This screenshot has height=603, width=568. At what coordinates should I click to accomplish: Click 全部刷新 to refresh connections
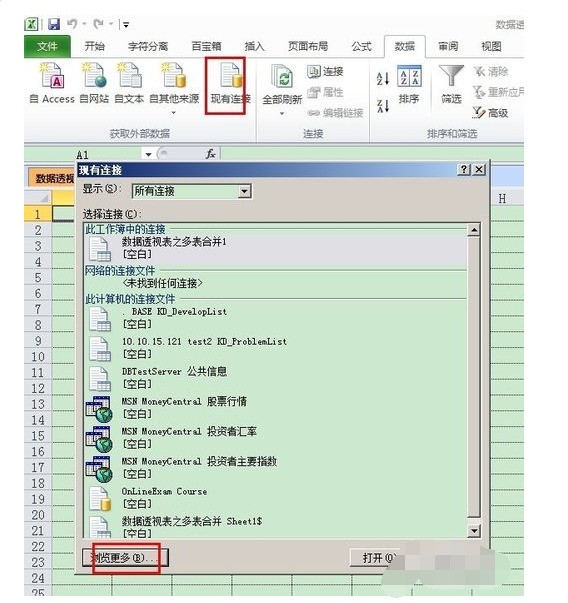point(282,89)
